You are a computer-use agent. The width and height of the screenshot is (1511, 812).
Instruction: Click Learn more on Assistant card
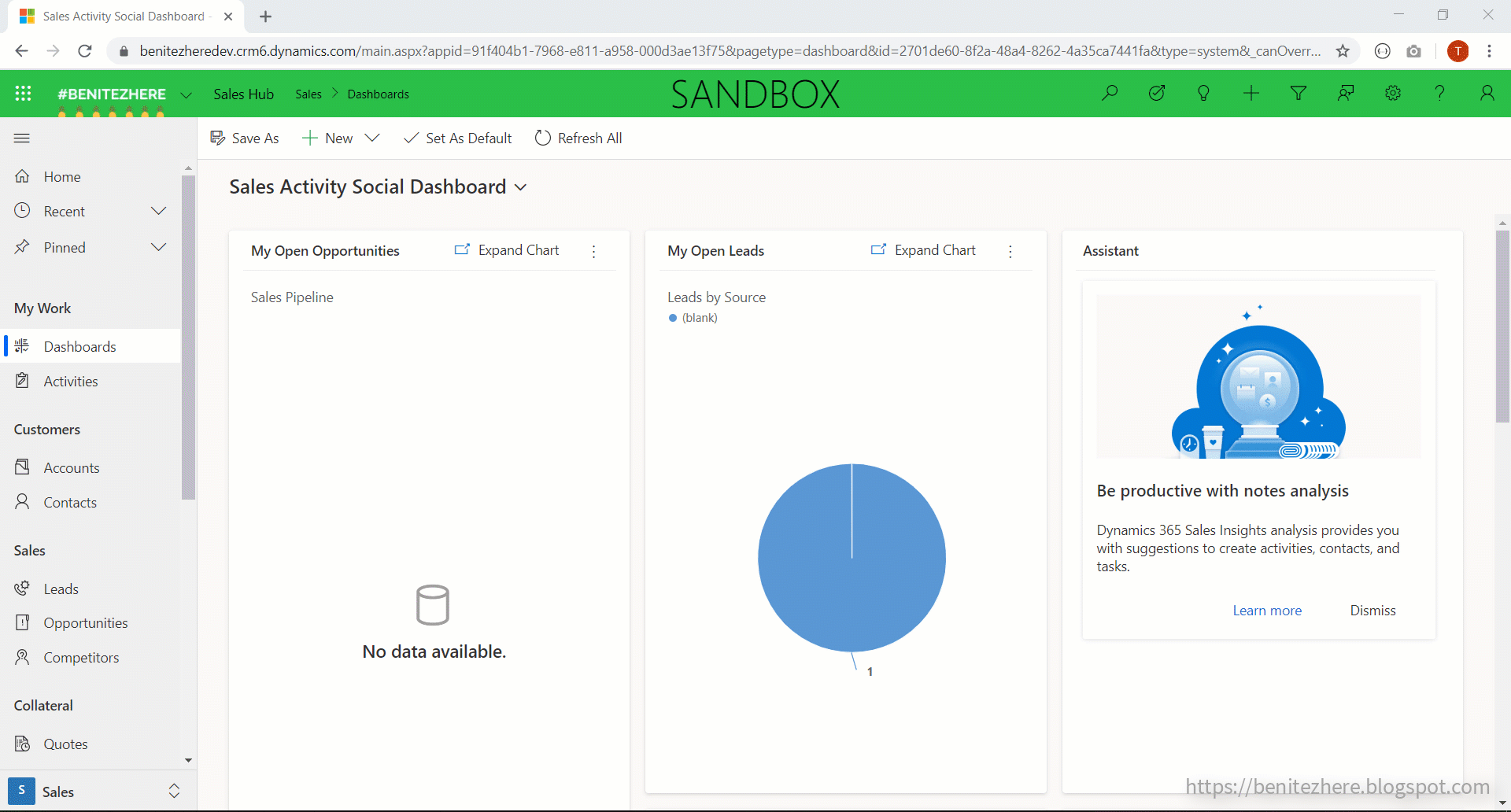coord(1267,611)
